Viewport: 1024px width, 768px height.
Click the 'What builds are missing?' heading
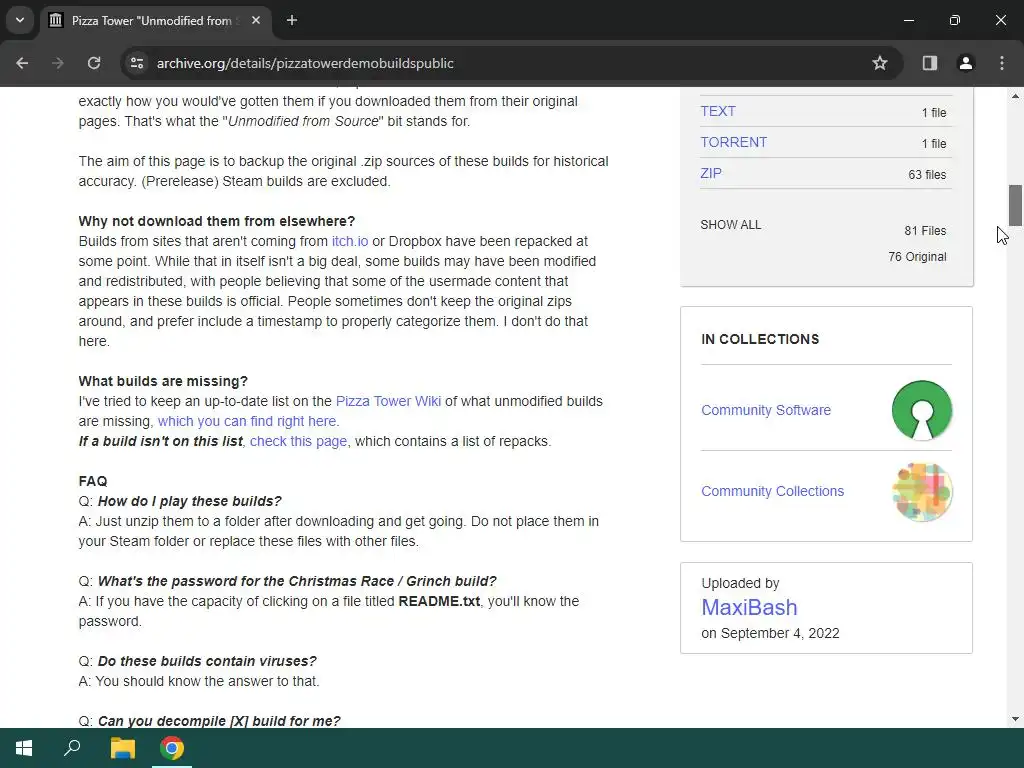click(163, 381)
